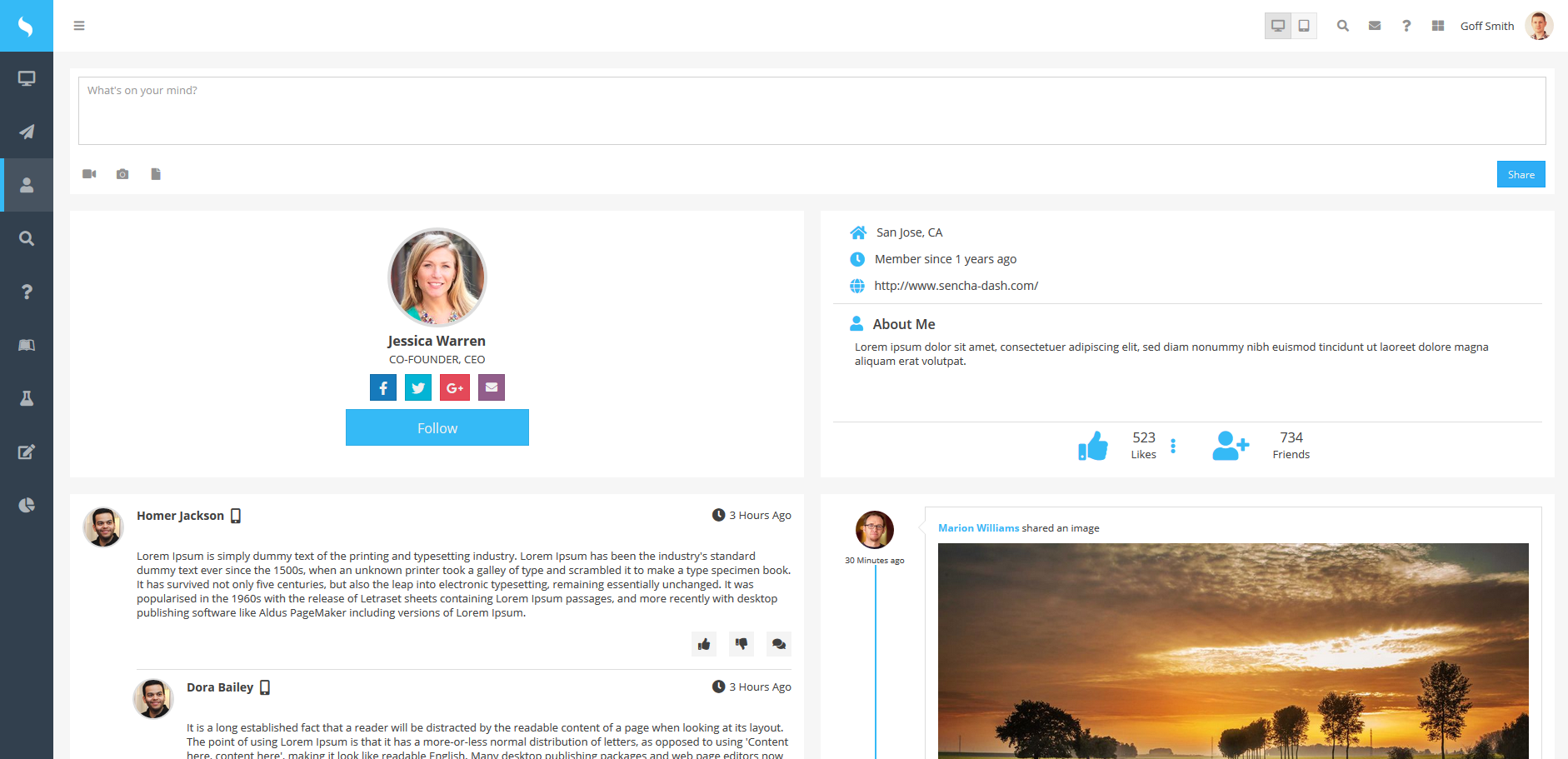Focus the What's on your mind box

(x=811, y=111)
